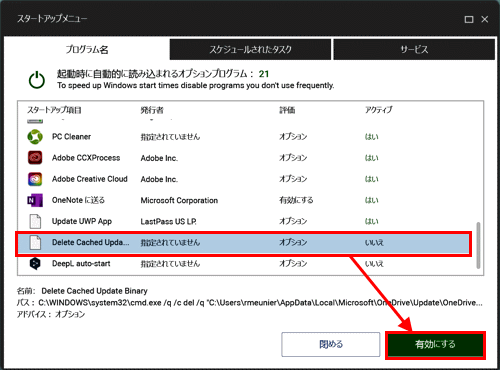
Task: Click 名前: Delete Cached Update Binary text
Action: 82,291
